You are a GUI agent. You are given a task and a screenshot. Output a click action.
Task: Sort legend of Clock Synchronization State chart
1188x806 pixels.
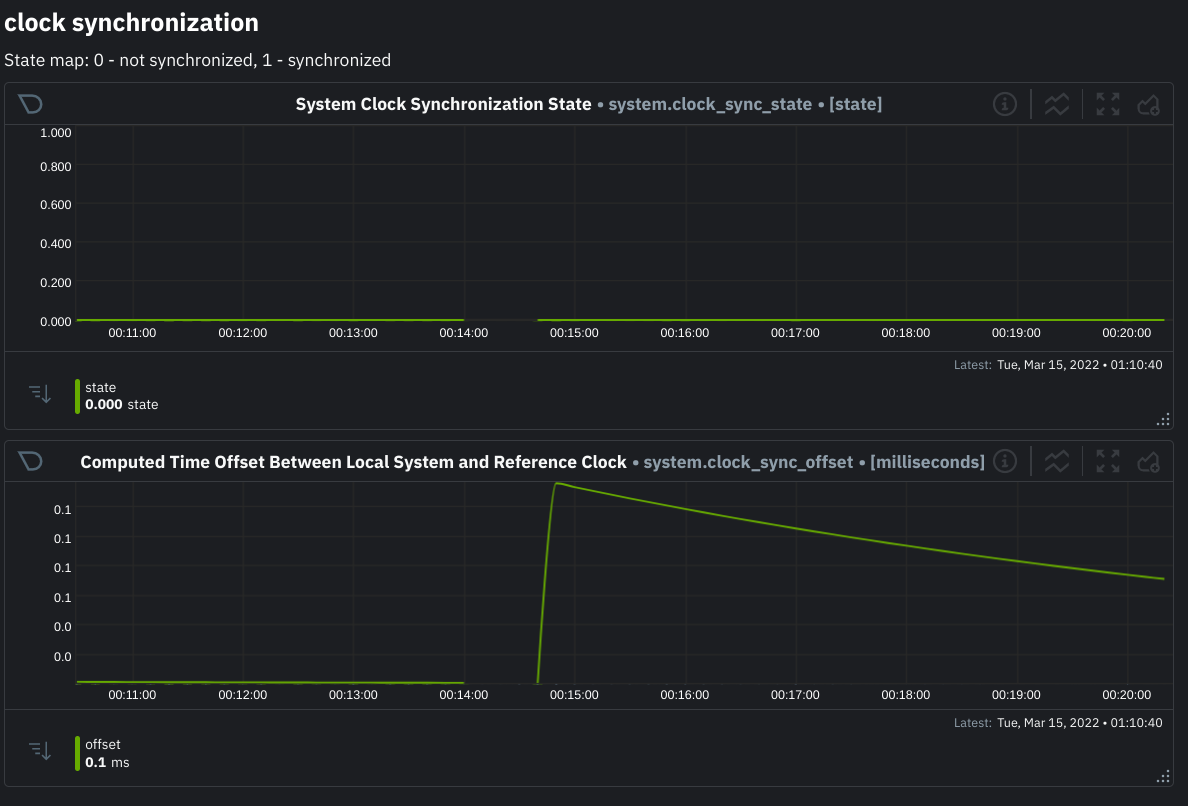point(40,393)
